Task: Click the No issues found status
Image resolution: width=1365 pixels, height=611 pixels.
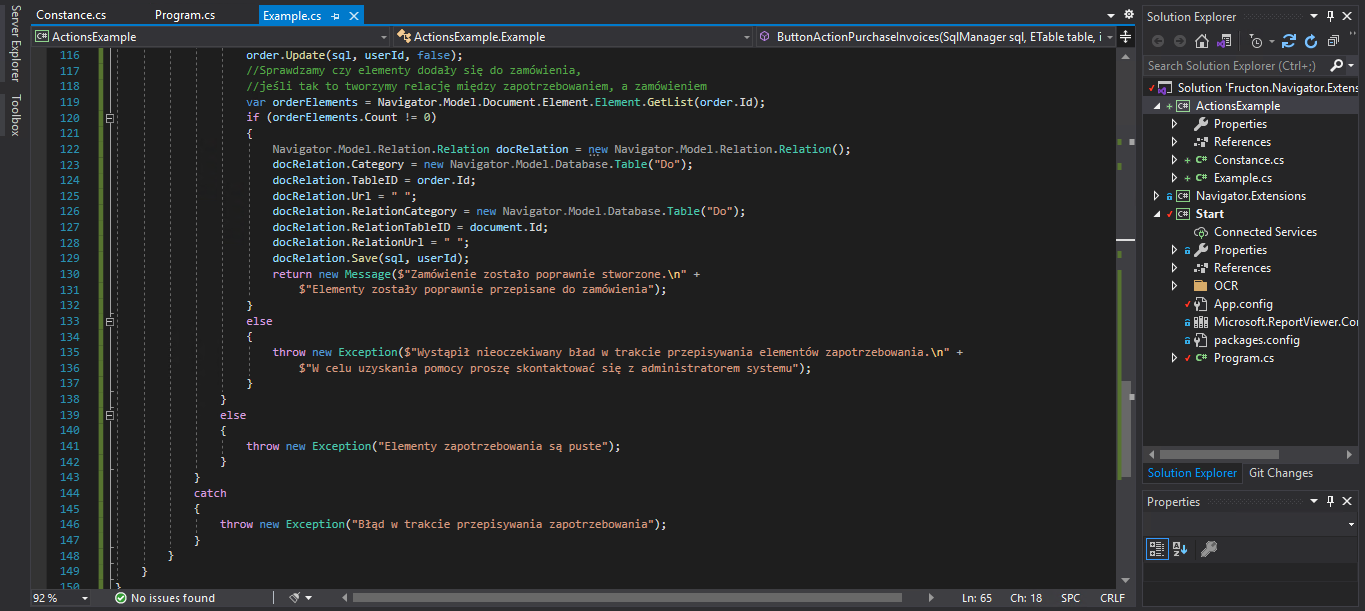Action: click(x=164, y=598)
